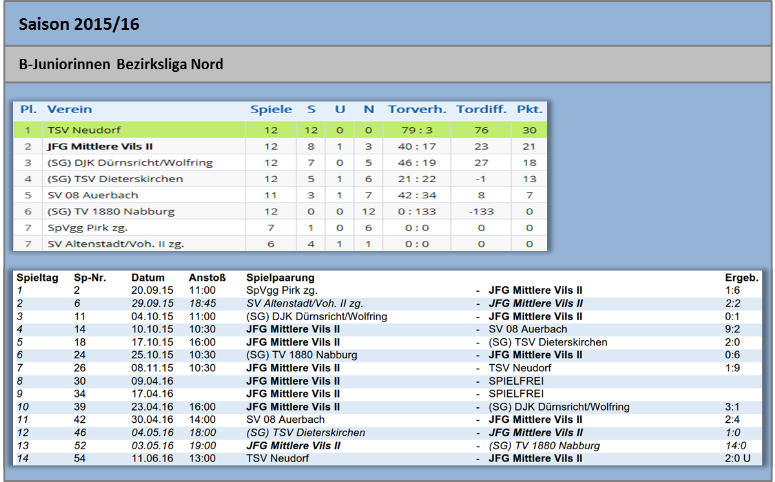Click date '20.09.15' in fixtures

coord(152,291)
